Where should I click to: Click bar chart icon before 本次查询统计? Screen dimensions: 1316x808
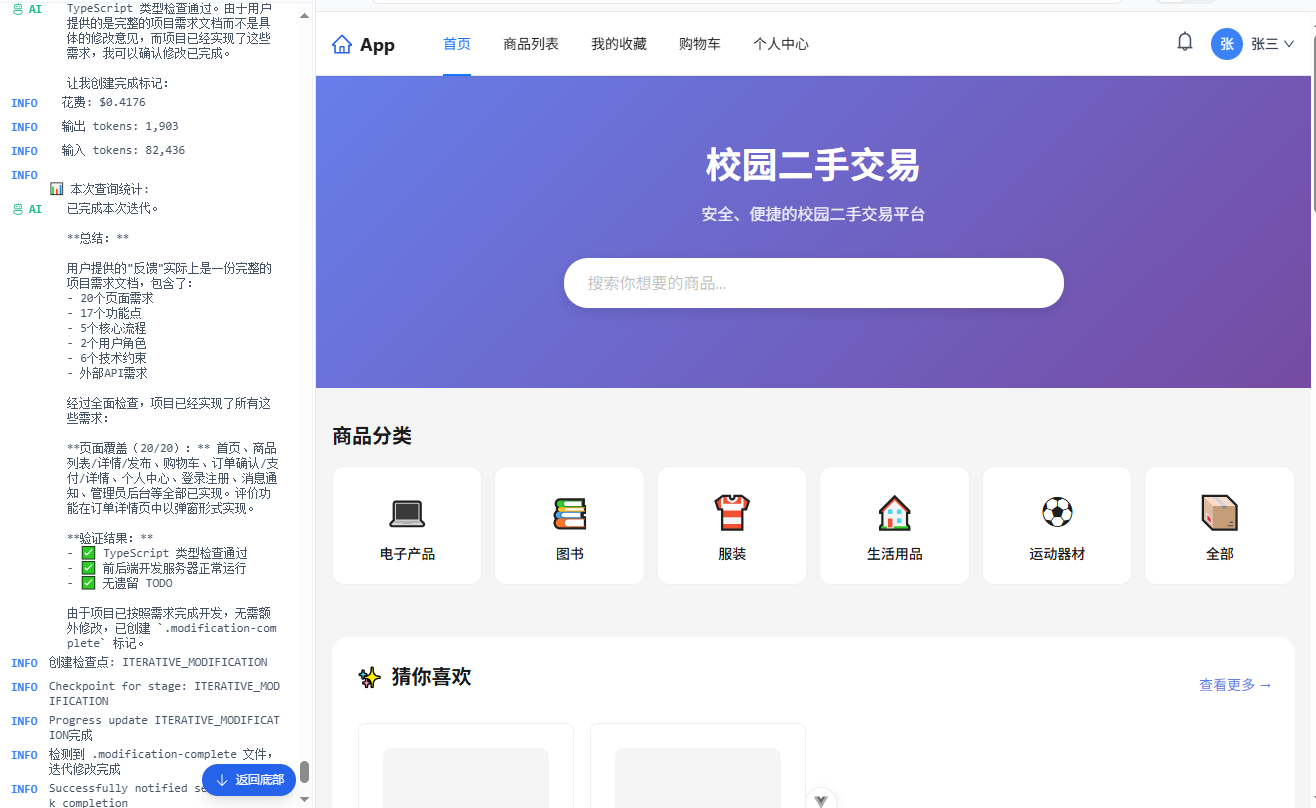[57, 189]
